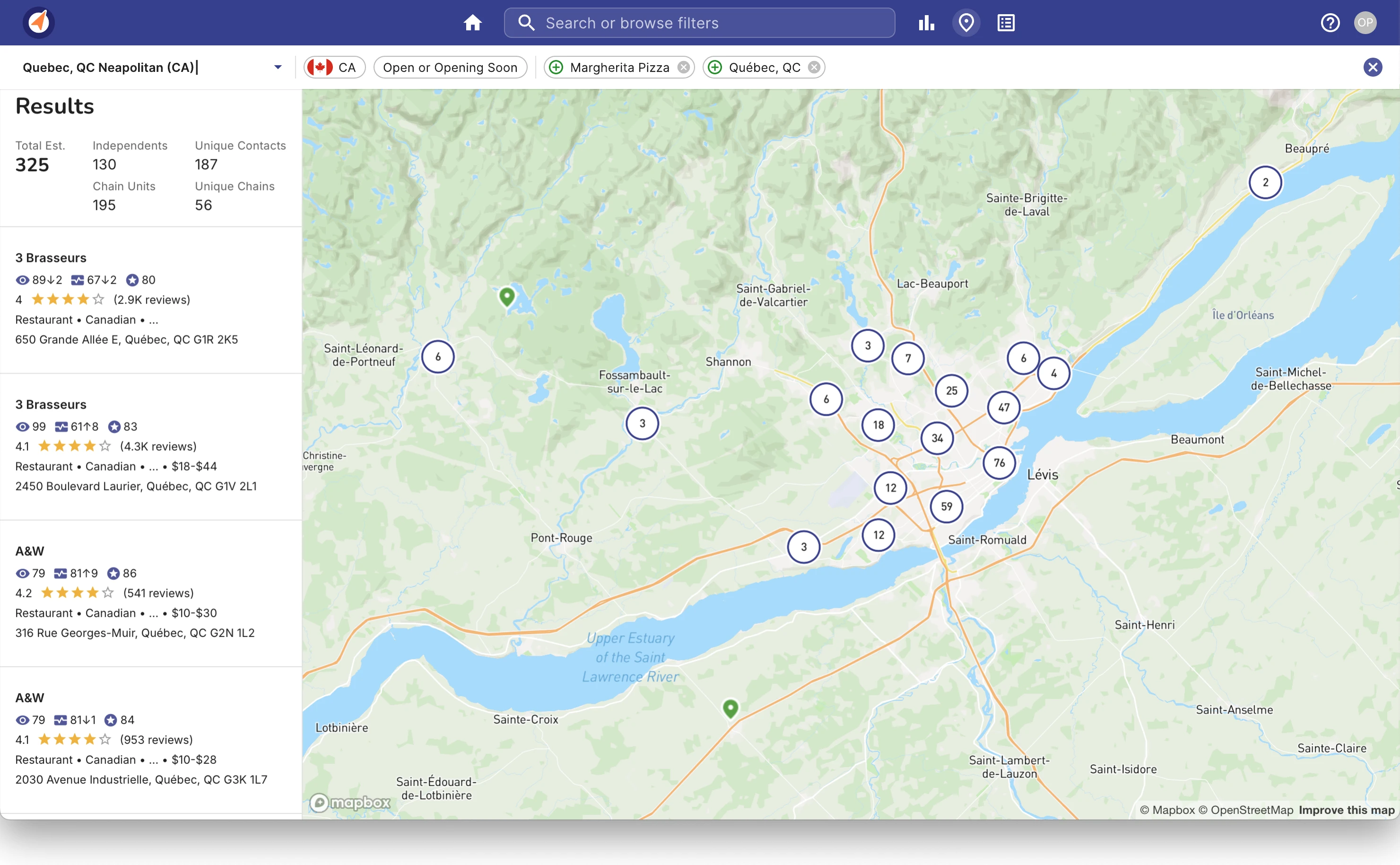Screen dimensions: 1400x865
Task: Click the Mapbox logo
Action: pos(350,803)
